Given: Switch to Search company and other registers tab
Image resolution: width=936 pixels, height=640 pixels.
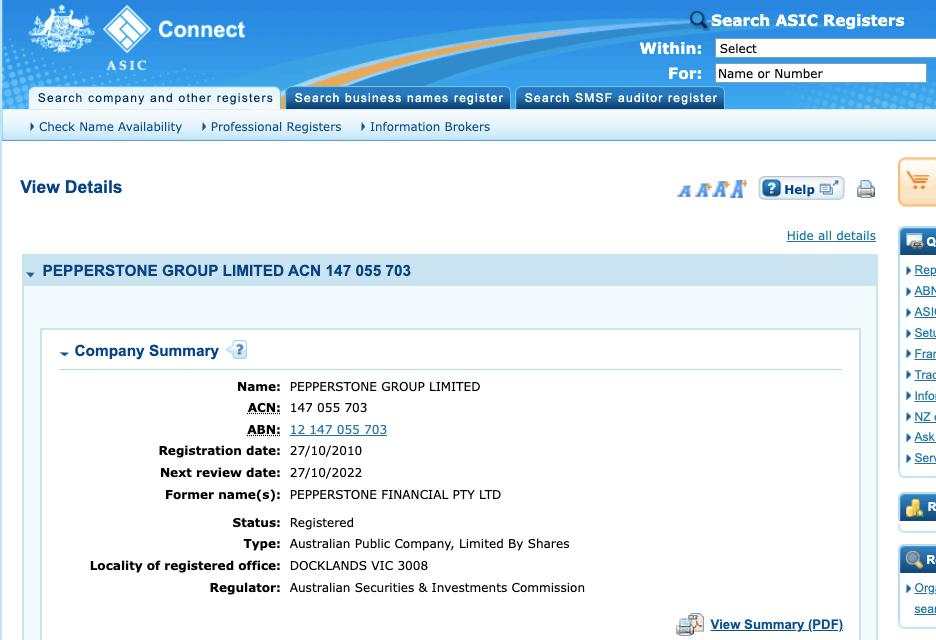Looking at the screenshot, I should (155, 98).
